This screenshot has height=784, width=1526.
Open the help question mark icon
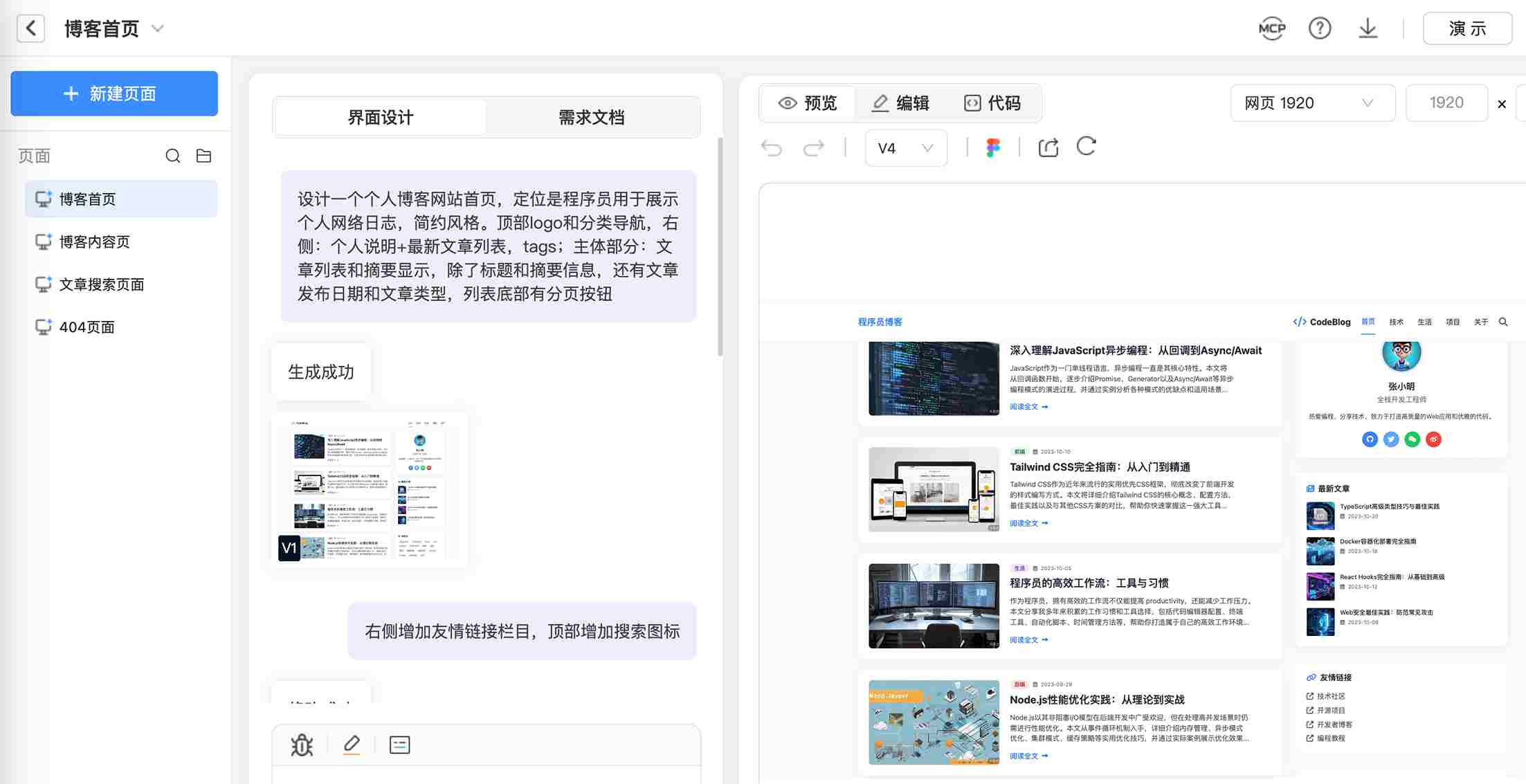(x=1320, y=28)
